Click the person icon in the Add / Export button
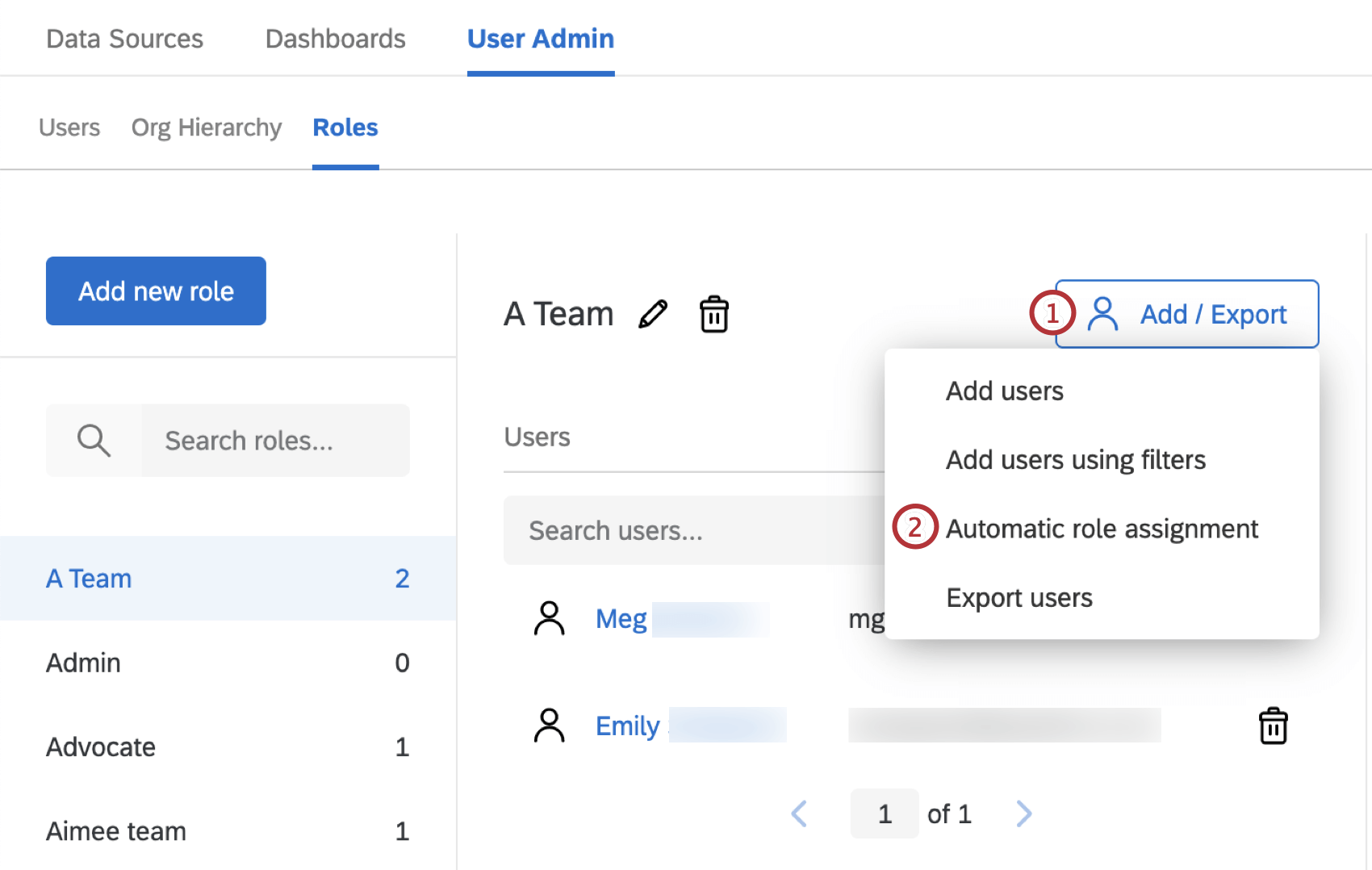The image size is (1372, 870). pos(1104,314)
